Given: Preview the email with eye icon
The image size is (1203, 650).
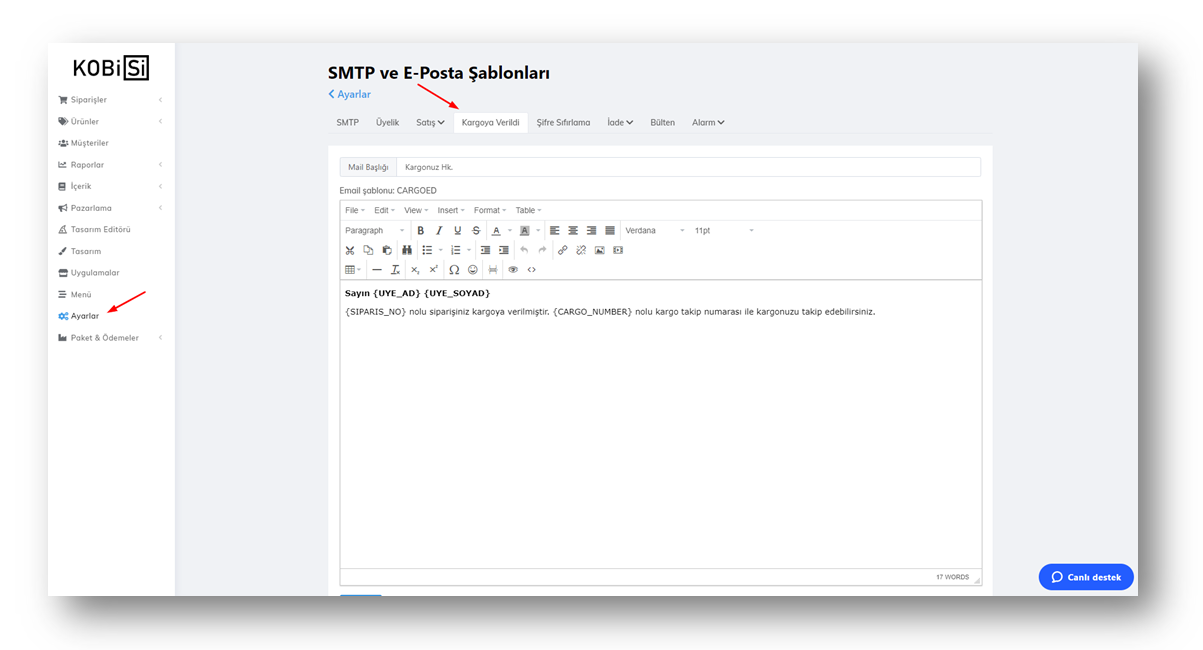Looking at the screenshot, I should click(x=513, y=269).
